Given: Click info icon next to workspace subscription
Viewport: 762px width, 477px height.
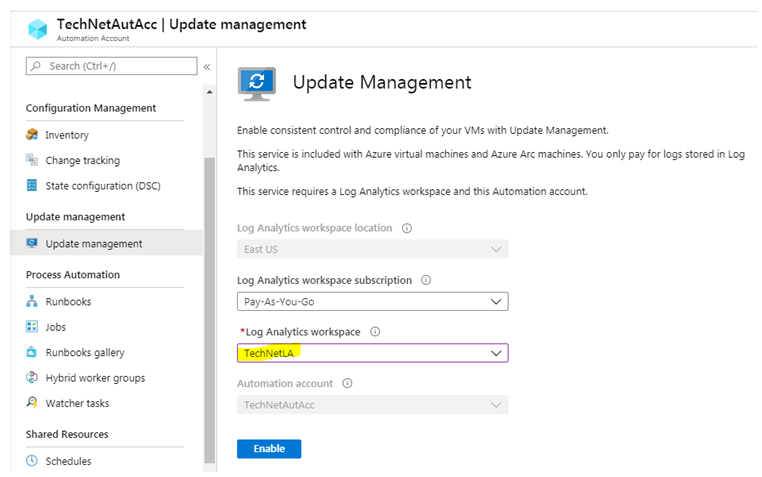Looking at the screenshot, I should [x=426, y=280].
